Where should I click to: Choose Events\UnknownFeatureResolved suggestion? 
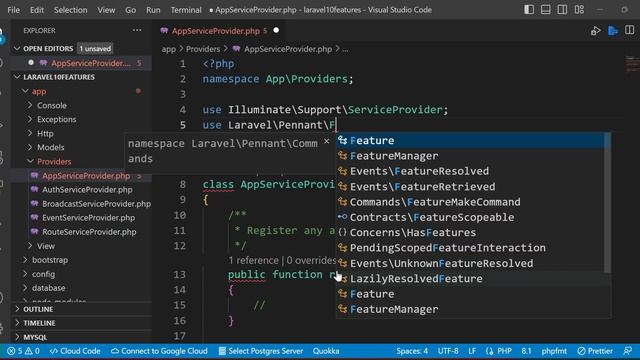coord(471,263)
